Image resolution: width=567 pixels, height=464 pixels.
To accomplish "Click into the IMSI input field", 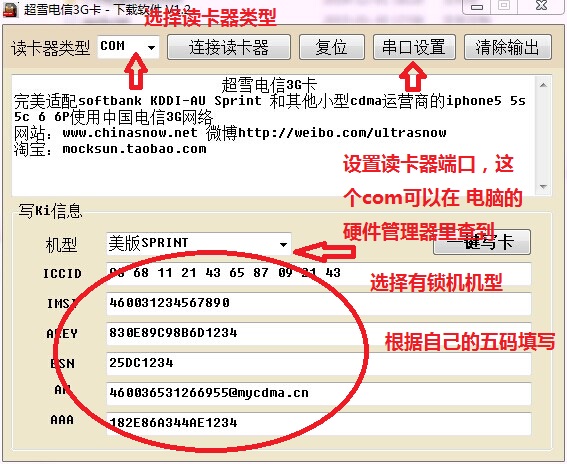I will coord(319,303).
